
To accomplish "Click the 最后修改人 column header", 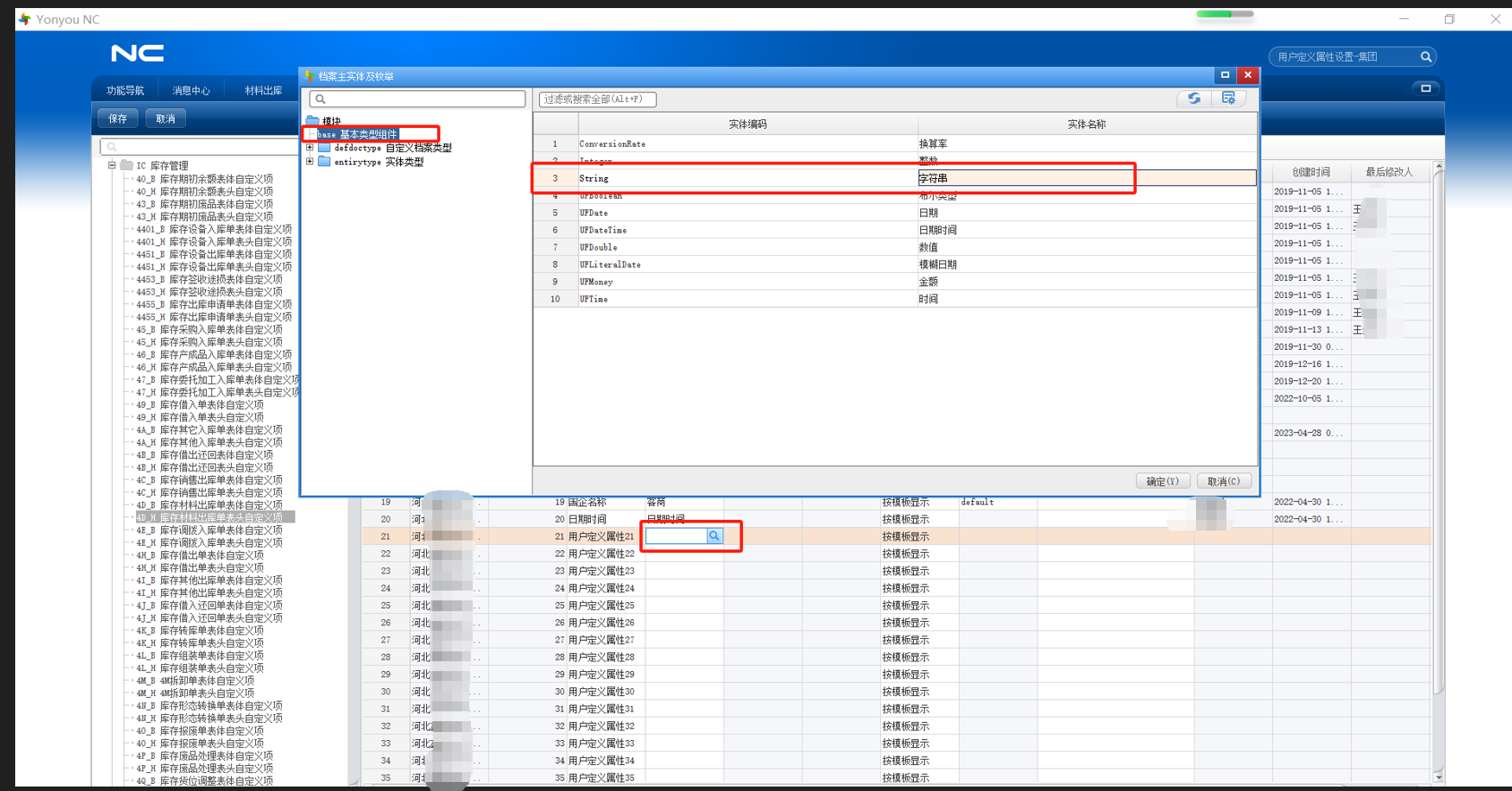I will tap(1388, 172).
